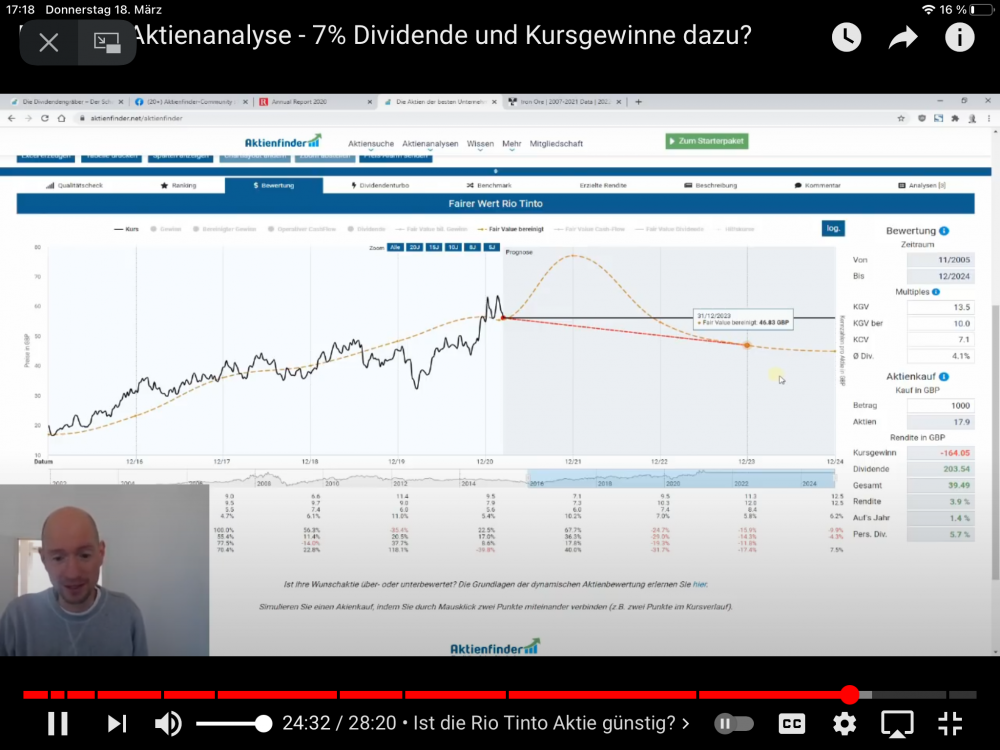Click the KGV multiple field
Screen dimensions: 1000x750
[941, 307]
